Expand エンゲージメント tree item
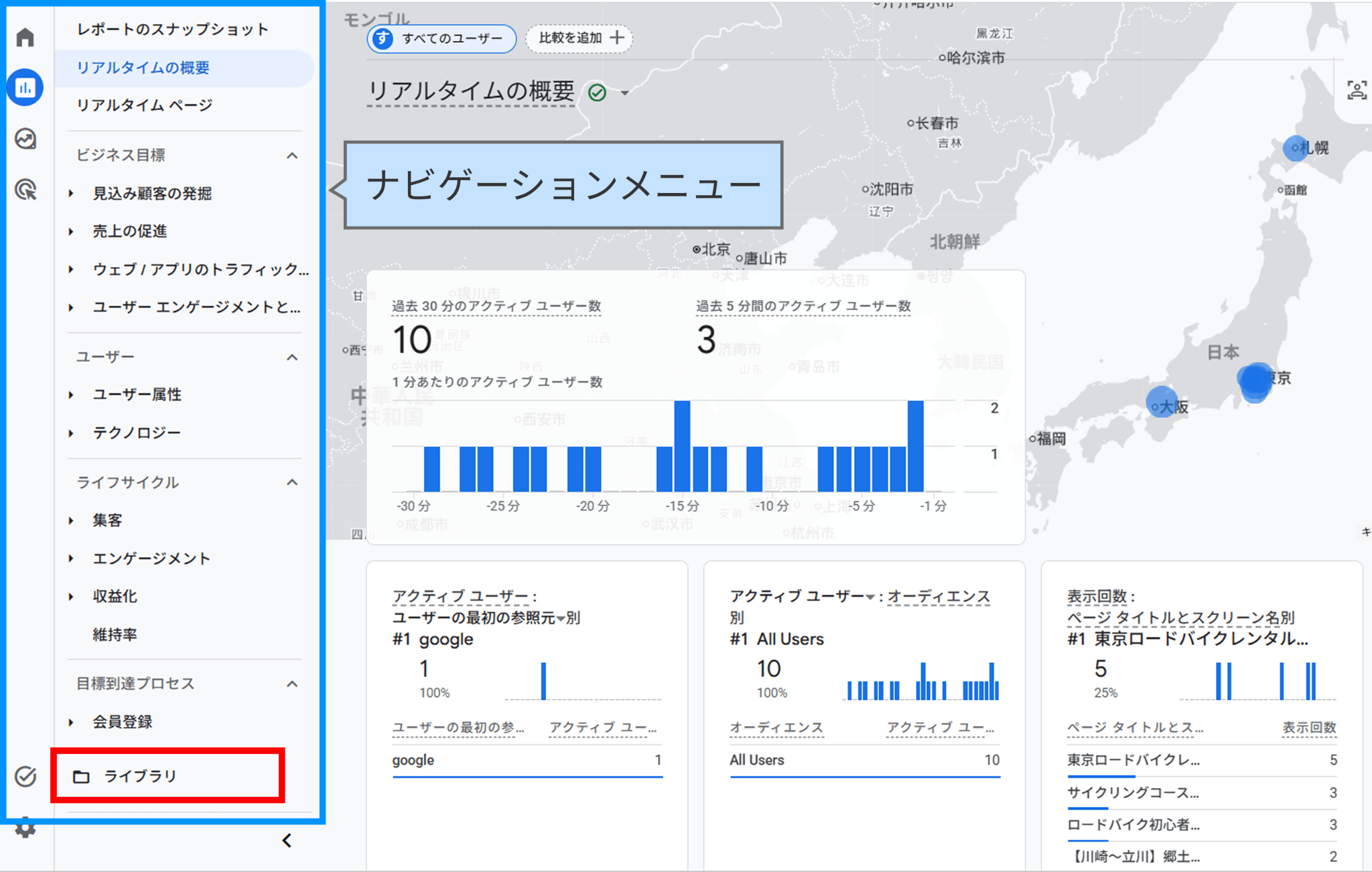The image size is (1372, 872). pyautogui.click(x=71, y=558)
